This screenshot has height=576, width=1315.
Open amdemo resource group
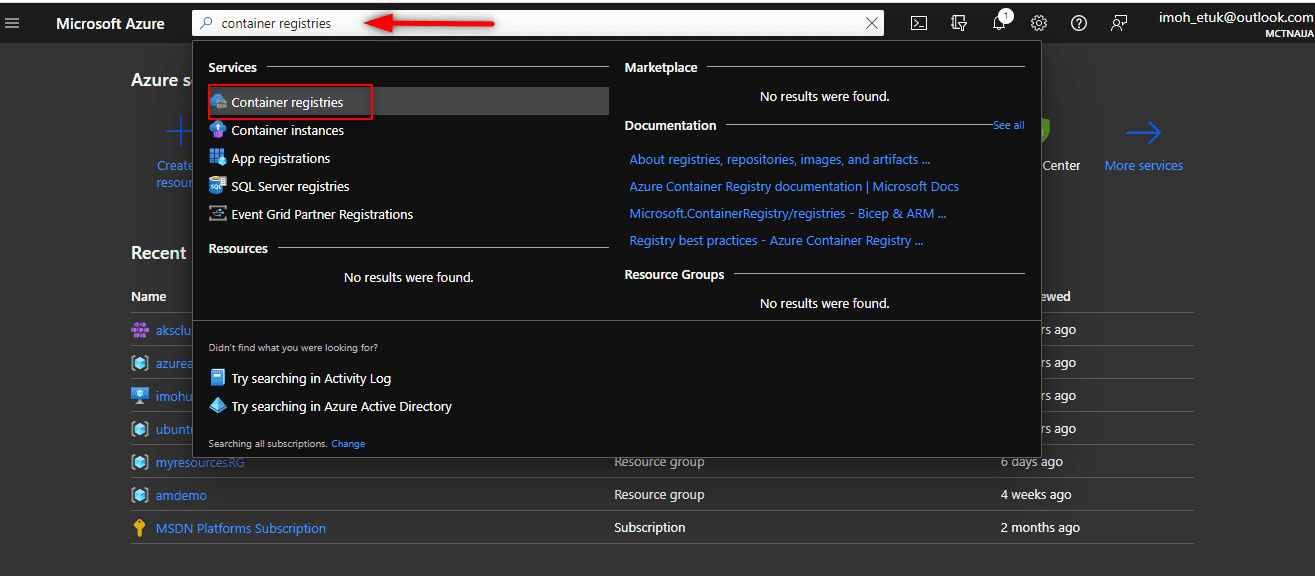pos(181,495)
